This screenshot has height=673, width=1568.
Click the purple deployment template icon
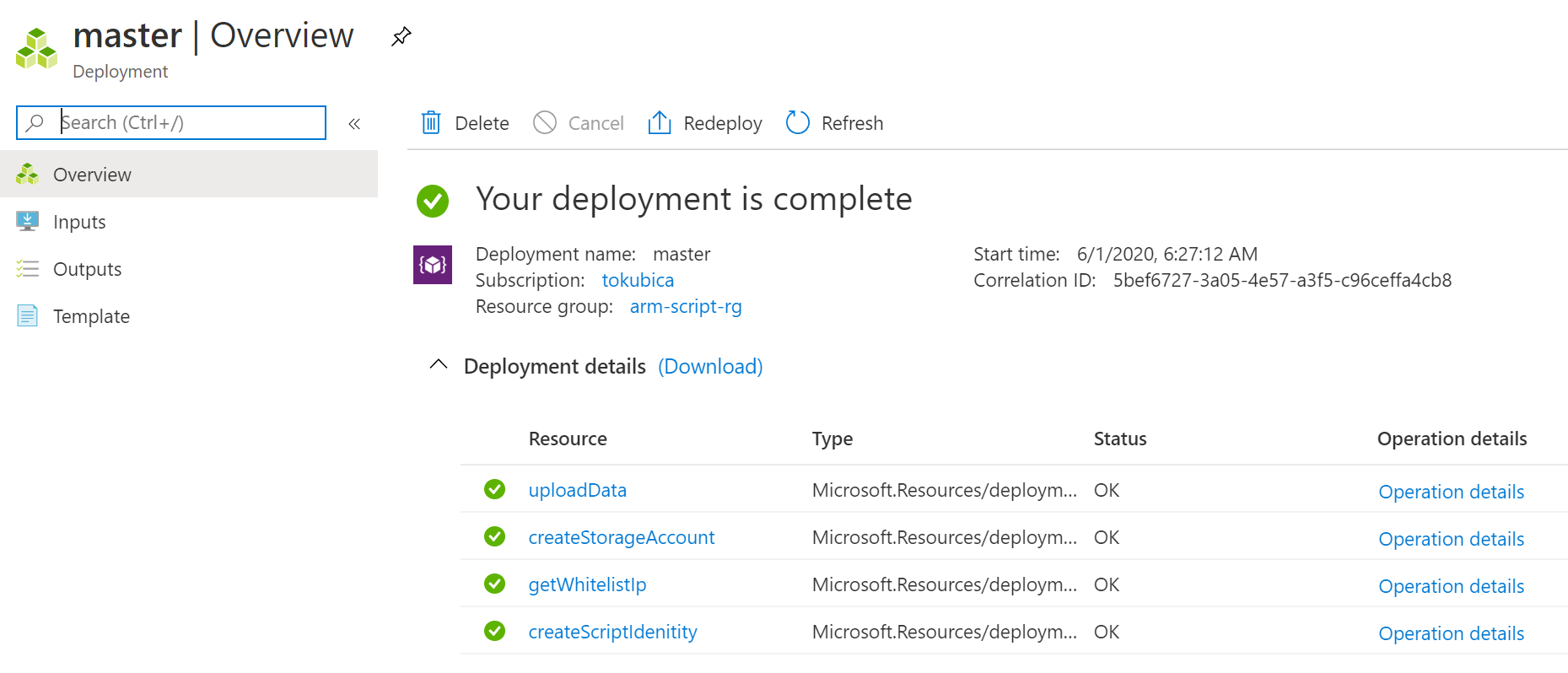pyautogui.click(x=433, y=265)
